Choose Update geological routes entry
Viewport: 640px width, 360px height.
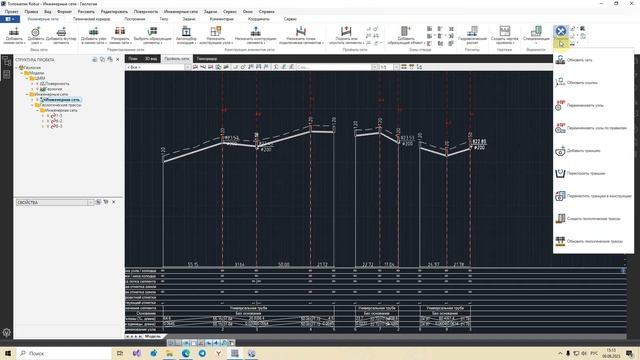coord(593,241)
